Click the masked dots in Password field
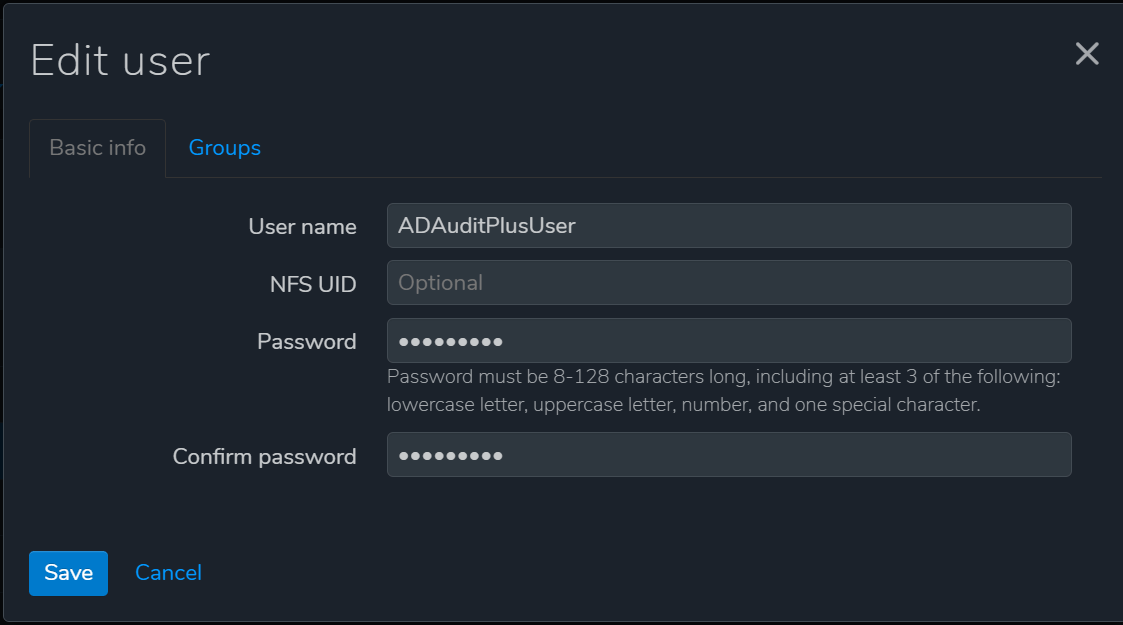The height and width of the screenshot is (625, 1123). point(450,342)
